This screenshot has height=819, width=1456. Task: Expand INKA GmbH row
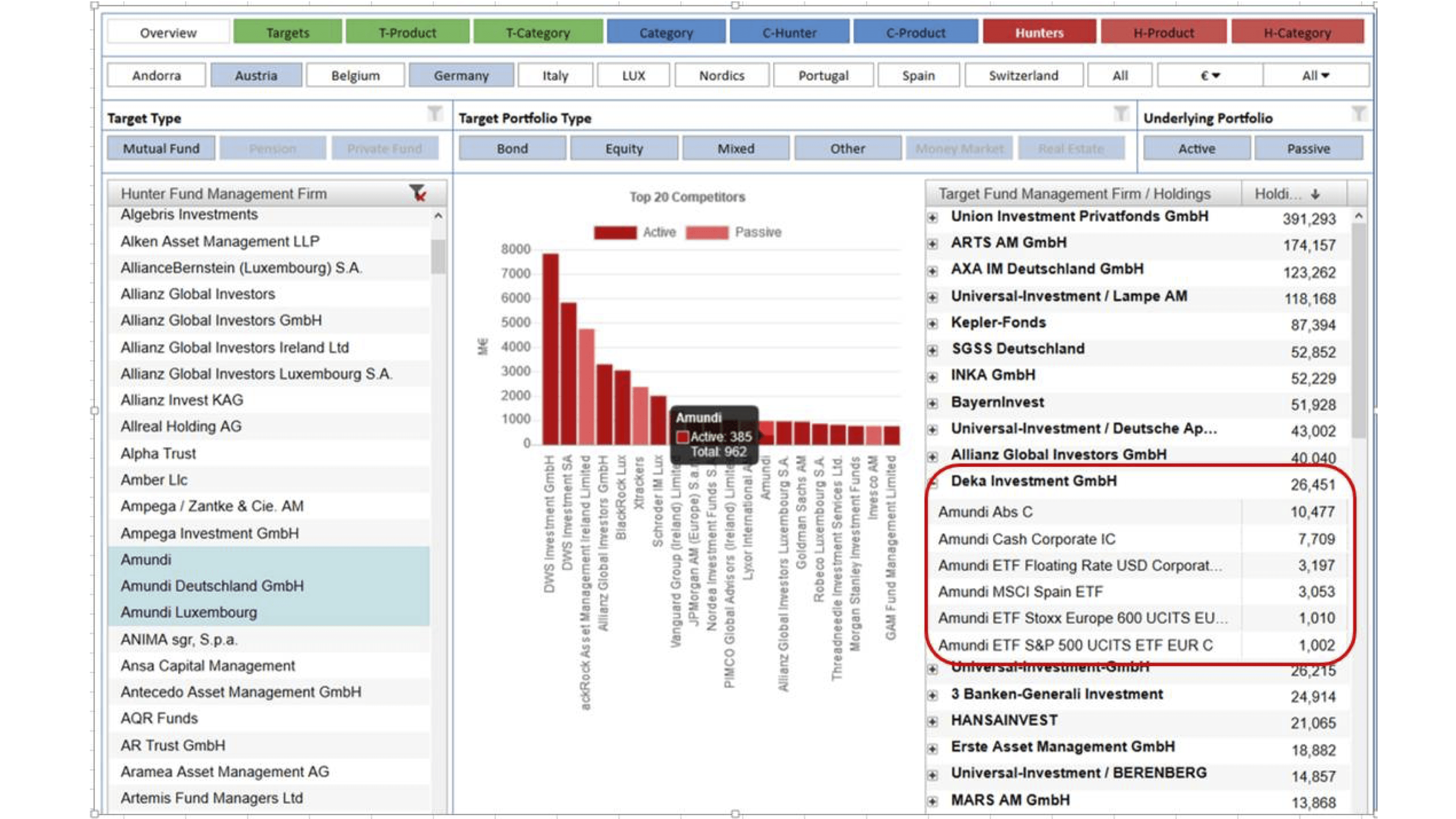click(933, 377)
